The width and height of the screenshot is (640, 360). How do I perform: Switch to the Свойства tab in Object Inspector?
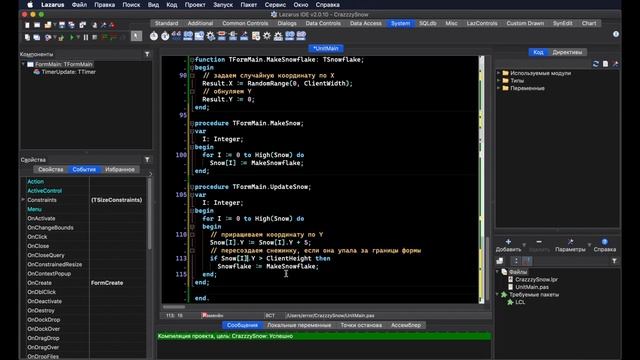pyautogui.click(x=51, y=169)
